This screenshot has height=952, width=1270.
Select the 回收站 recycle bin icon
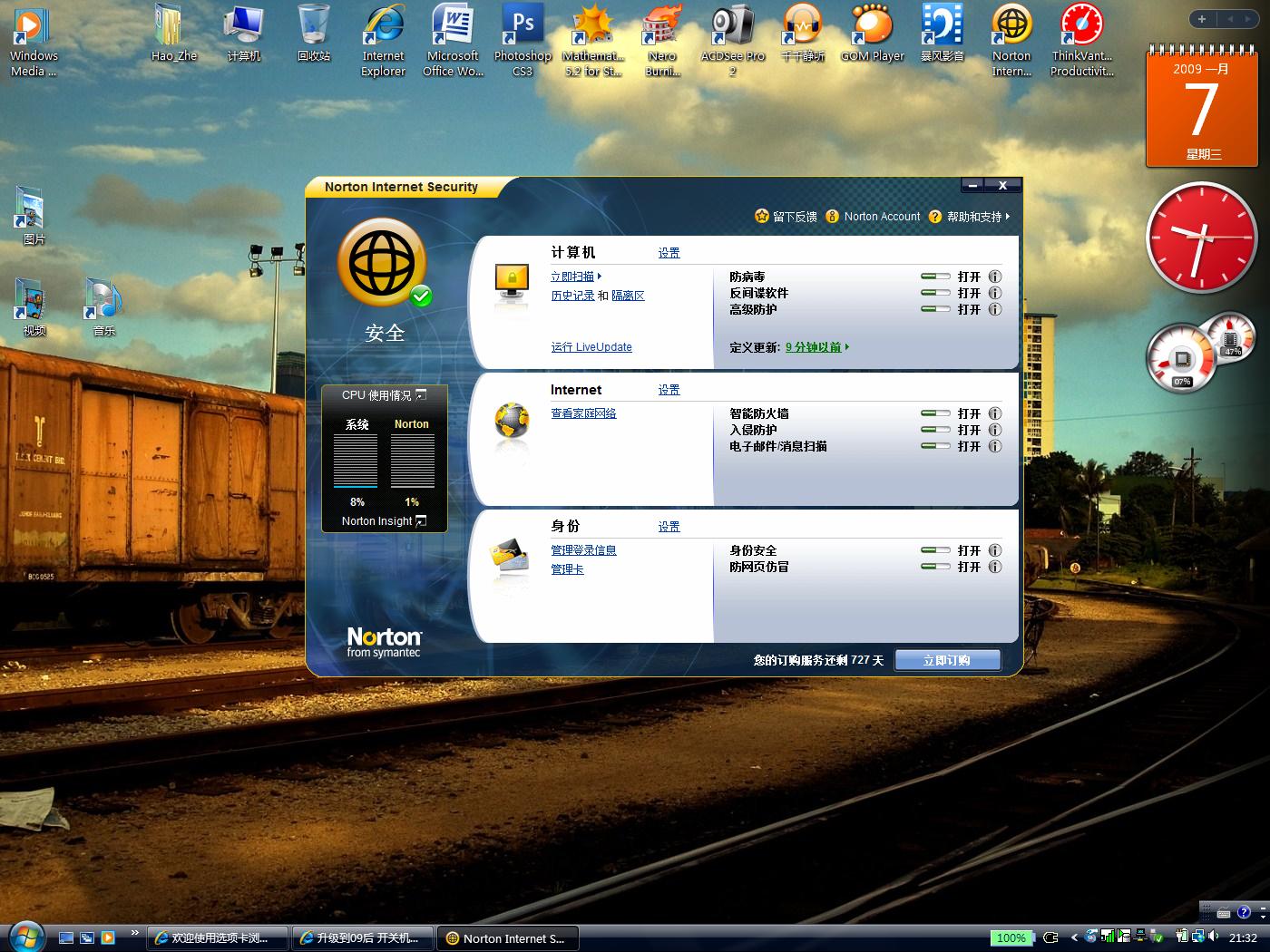(x=314, y=33)
